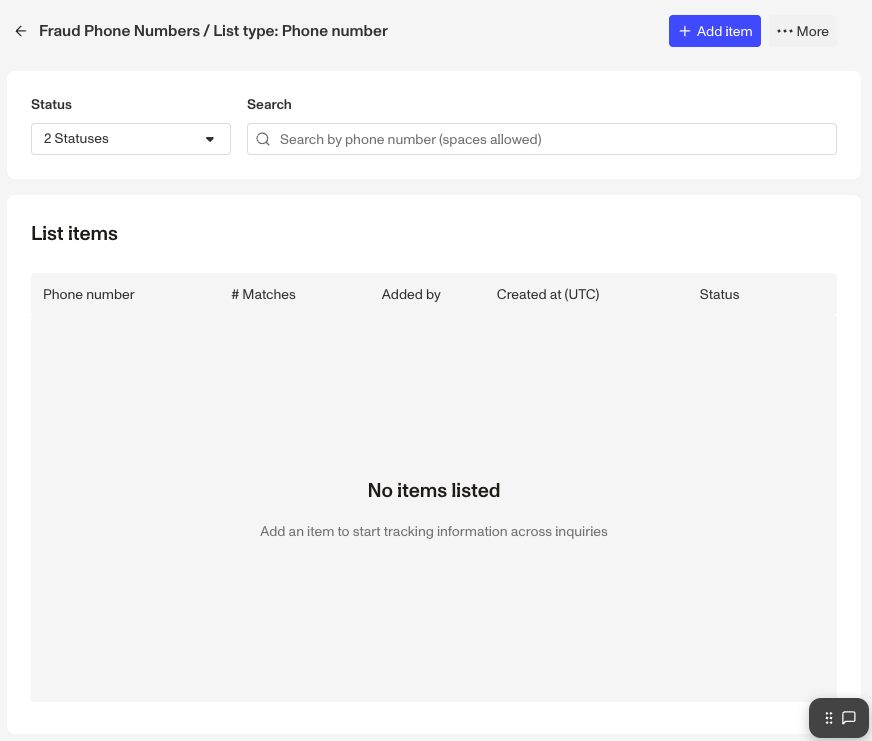Click the three-dots icon beside More
The height and width of the screenshot is (741, 872).
coord(785,31)
